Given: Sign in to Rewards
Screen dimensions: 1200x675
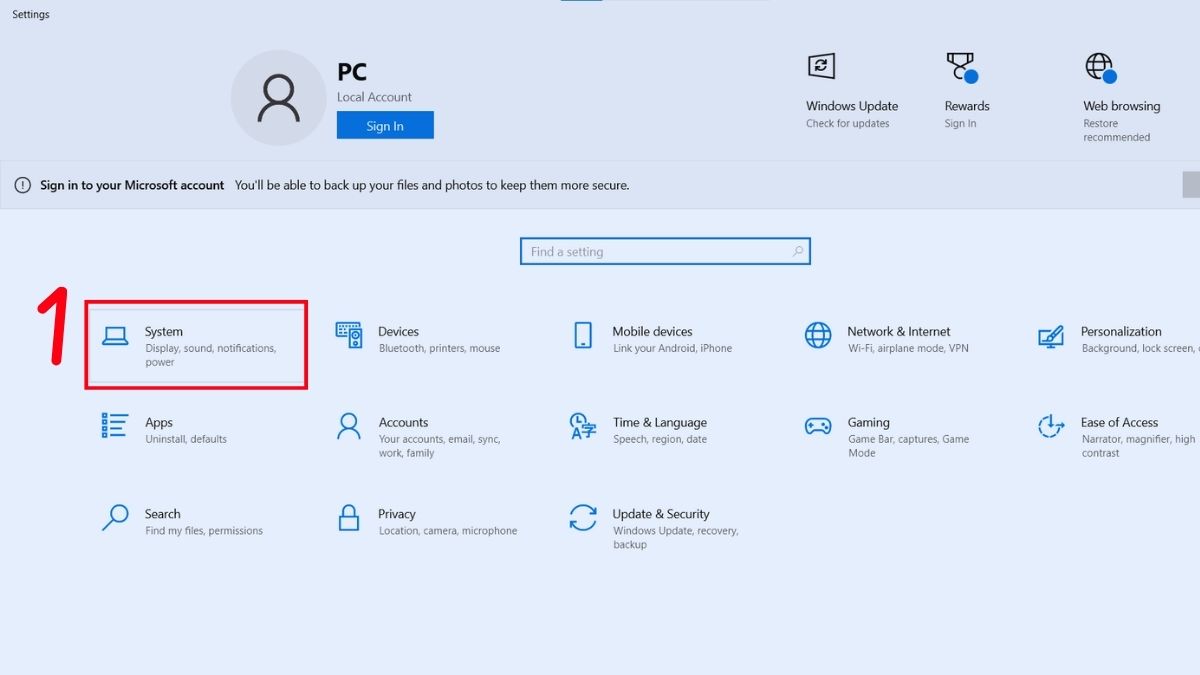Looking at the screenshot, I should coord(965,90).
